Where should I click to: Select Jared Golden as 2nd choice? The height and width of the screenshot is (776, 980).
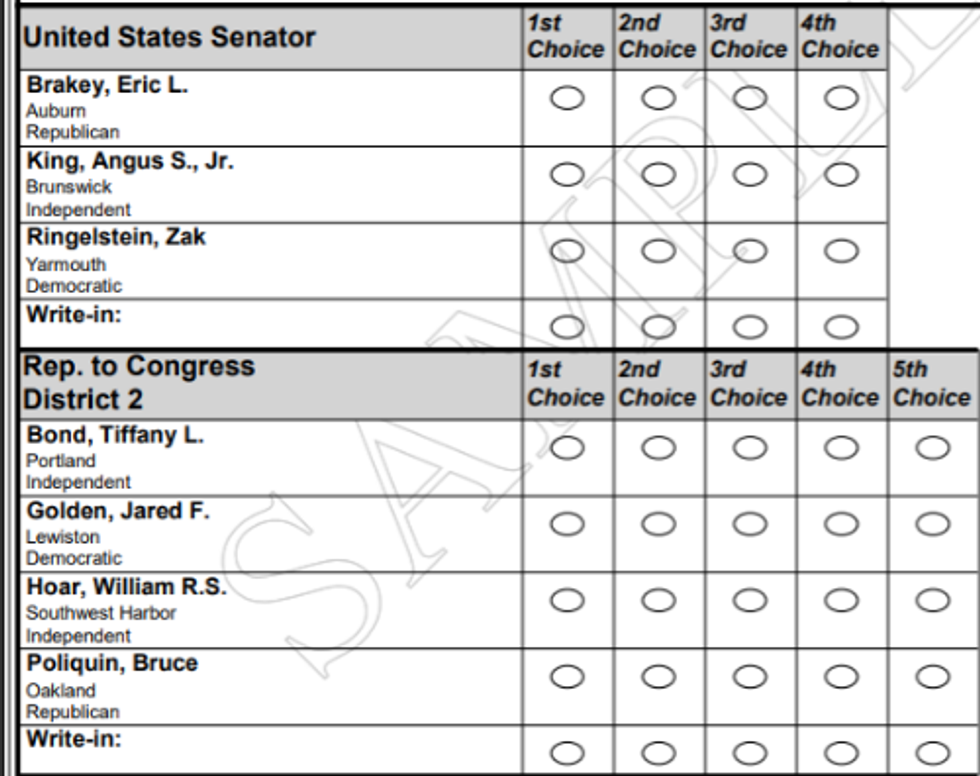[658, 523]
